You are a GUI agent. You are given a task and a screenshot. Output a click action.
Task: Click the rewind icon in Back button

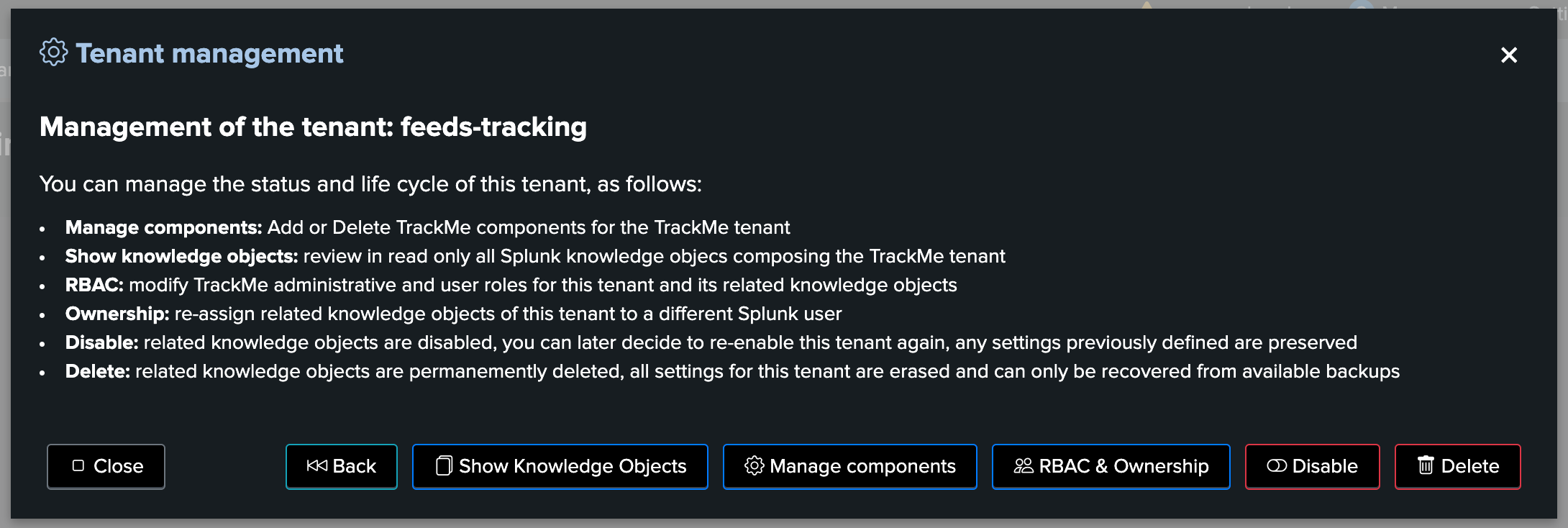tap(316, 466)
